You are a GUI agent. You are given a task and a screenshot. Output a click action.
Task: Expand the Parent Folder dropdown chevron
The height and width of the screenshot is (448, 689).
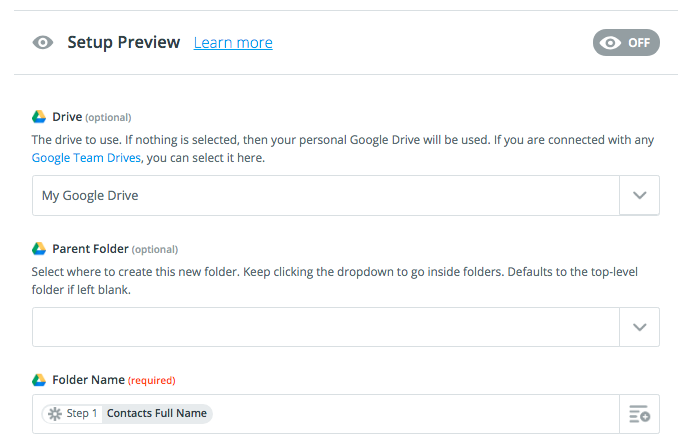pos(639,327)
